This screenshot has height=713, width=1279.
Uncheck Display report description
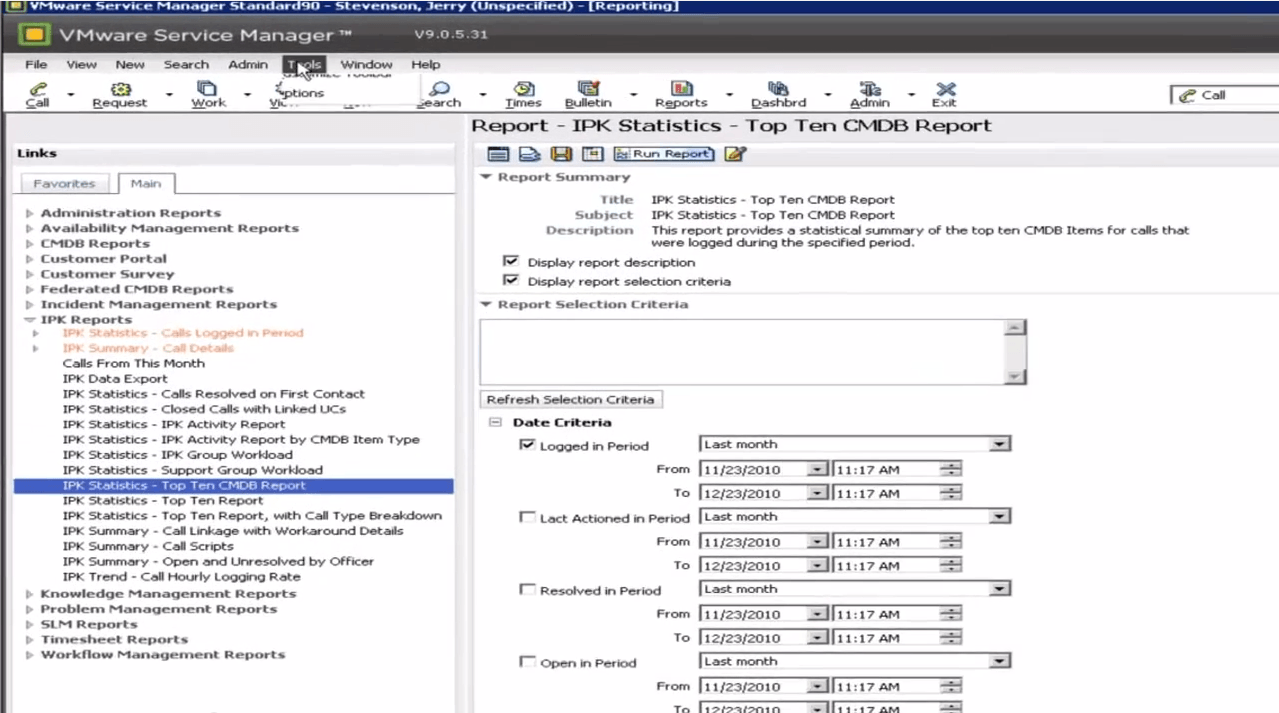click(x=511, y=263)
